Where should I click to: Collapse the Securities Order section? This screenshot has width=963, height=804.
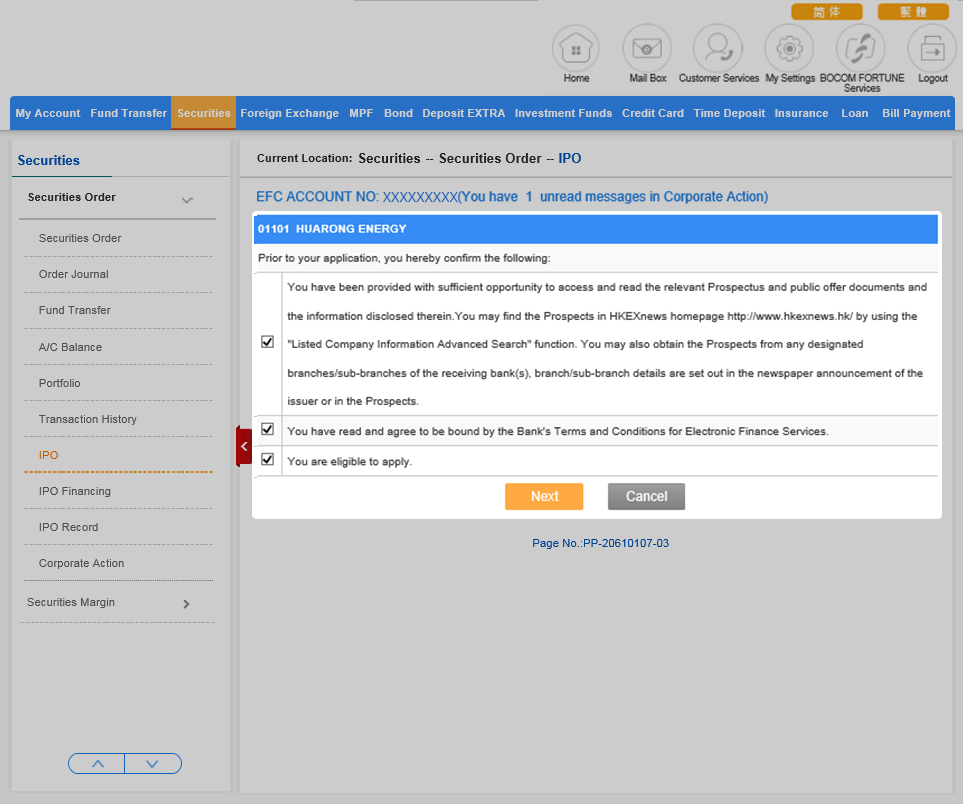(x=187, y=200)
